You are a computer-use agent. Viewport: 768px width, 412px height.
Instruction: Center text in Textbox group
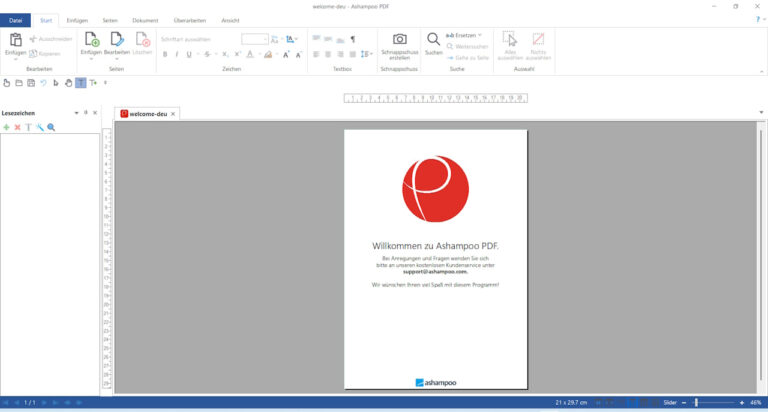point(328,54)
